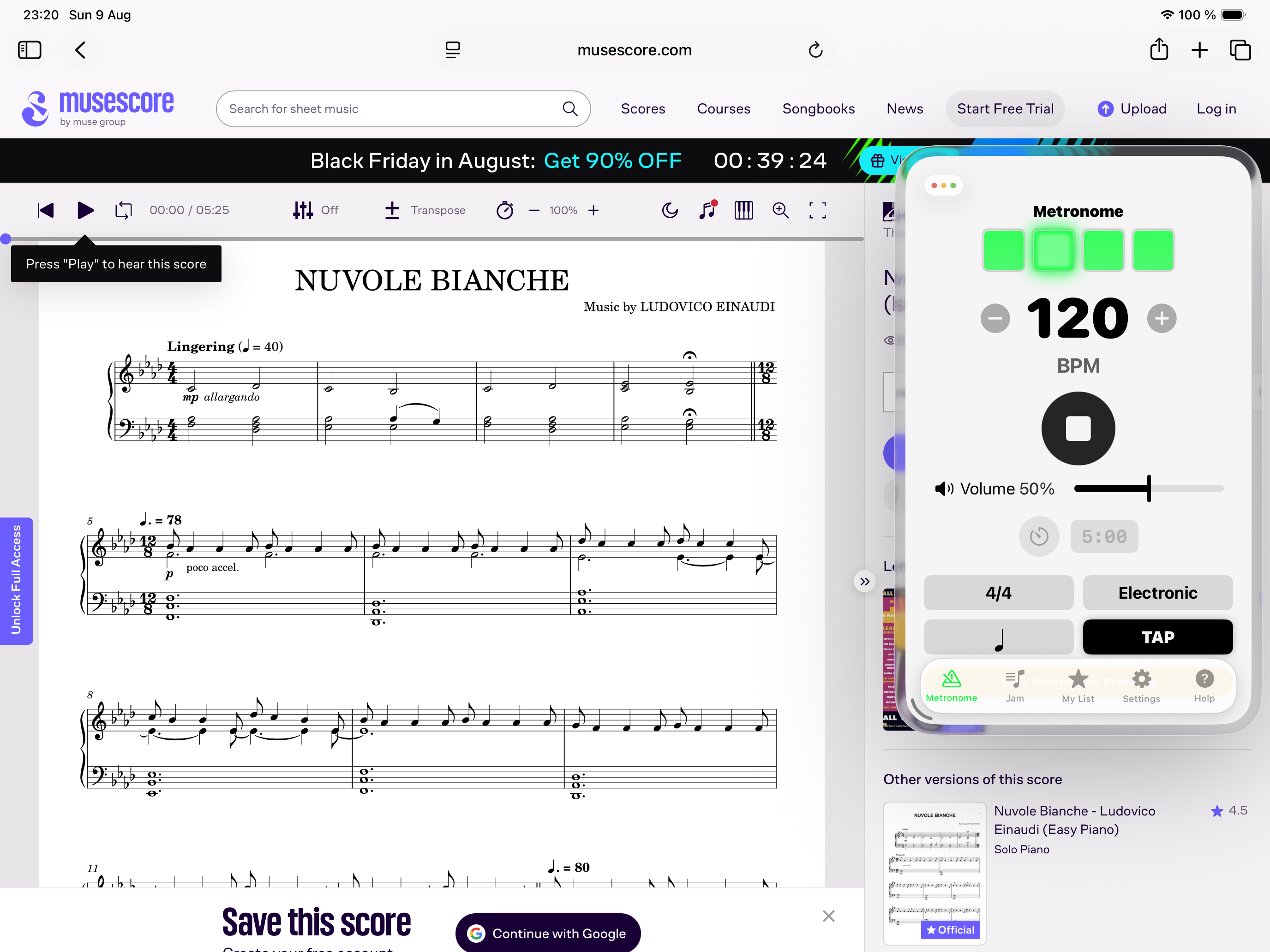Tap the third metronome beat square
This screenshot has width=1270, height=952.
tap(1103, 250)
